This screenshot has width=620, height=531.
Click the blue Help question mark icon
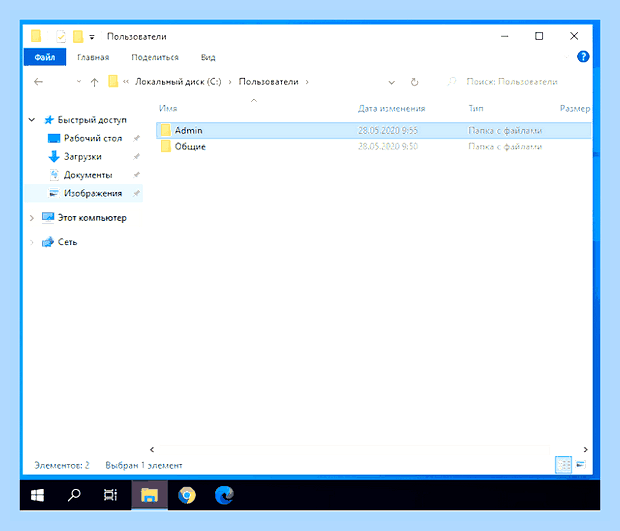583,57
